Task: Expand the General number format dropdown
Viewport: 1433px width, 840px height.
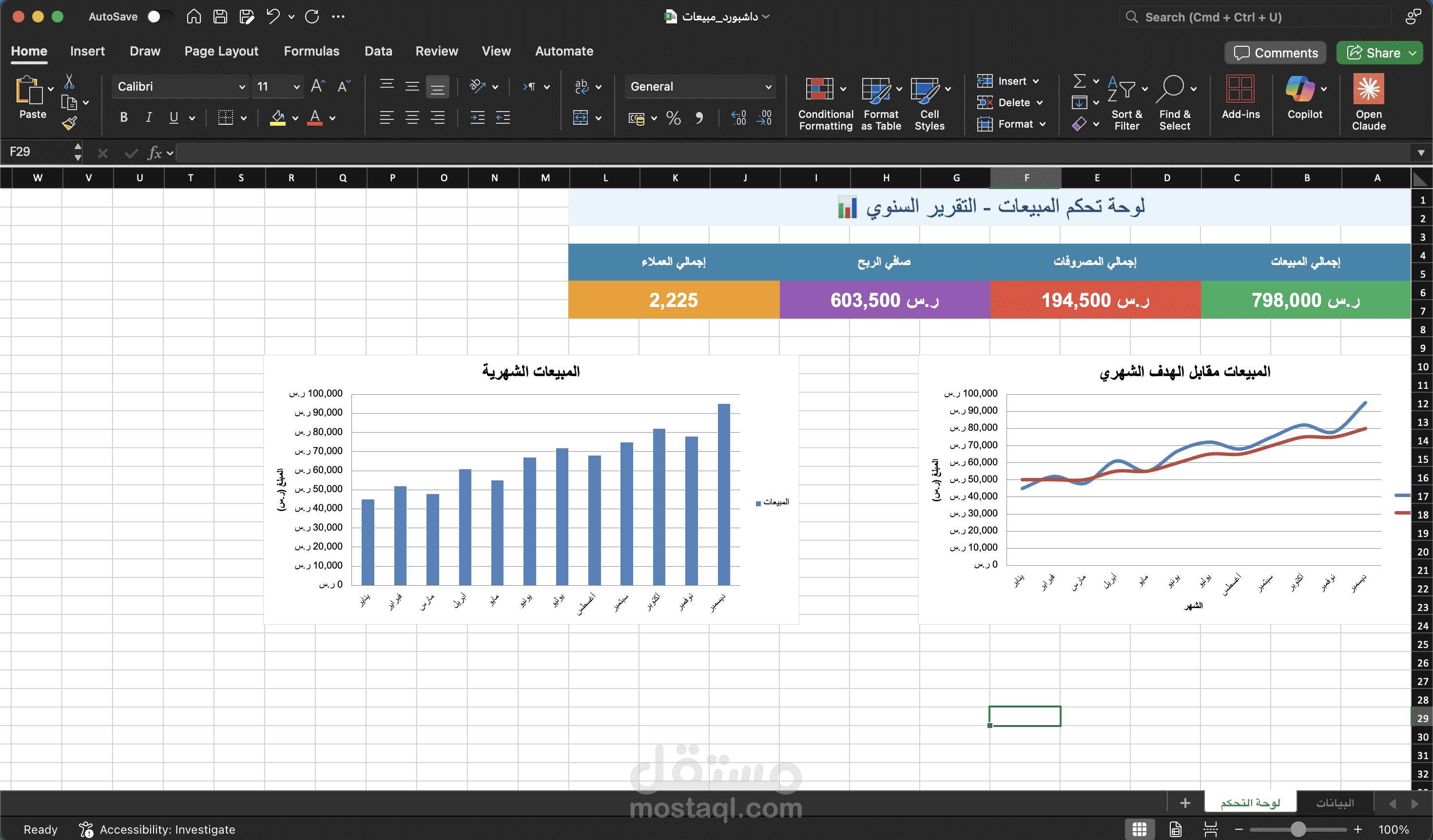Action: tap(769, 86)
